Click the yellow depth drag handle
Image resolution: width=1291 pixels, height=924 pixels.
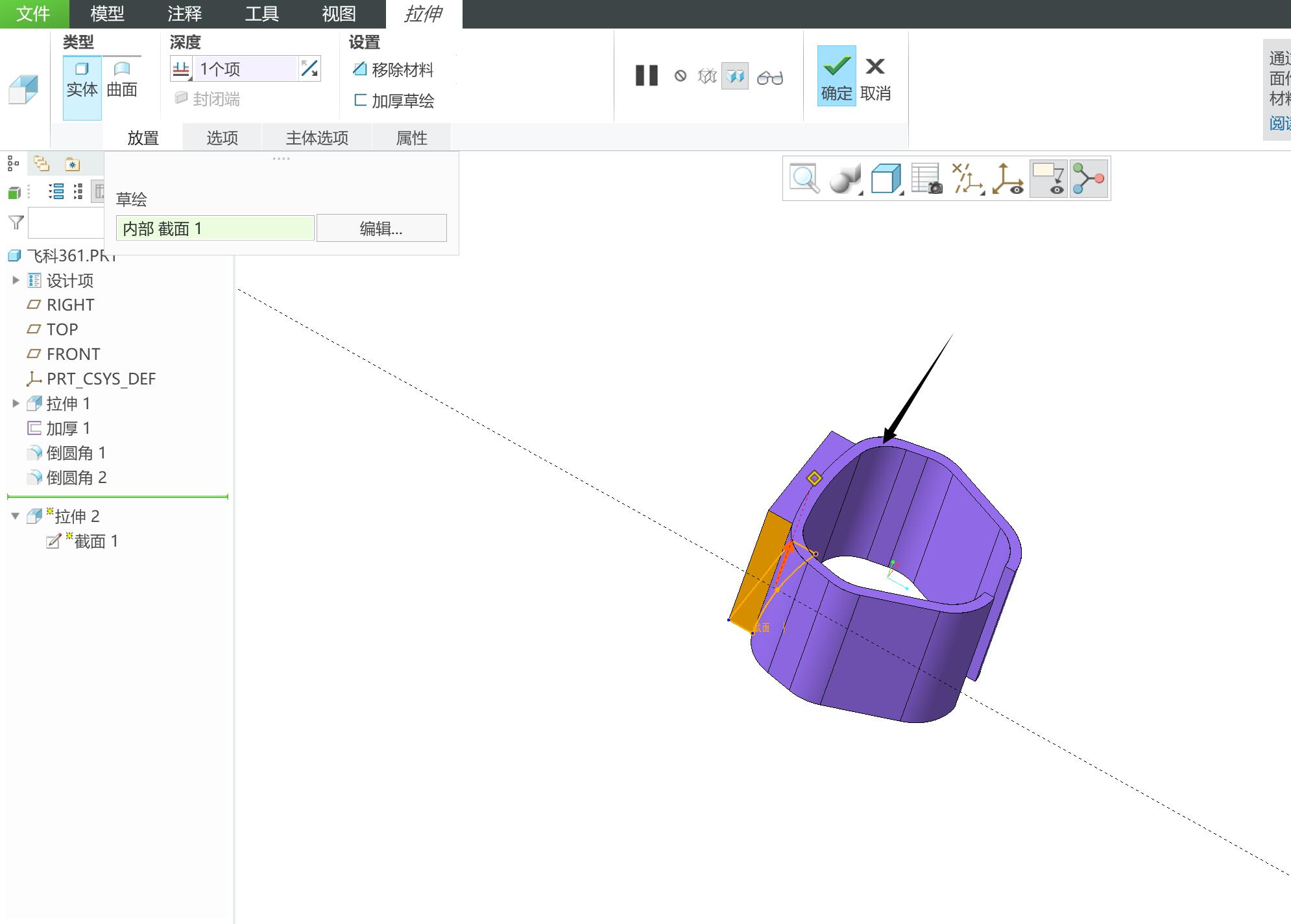click(x=814, y=478)
